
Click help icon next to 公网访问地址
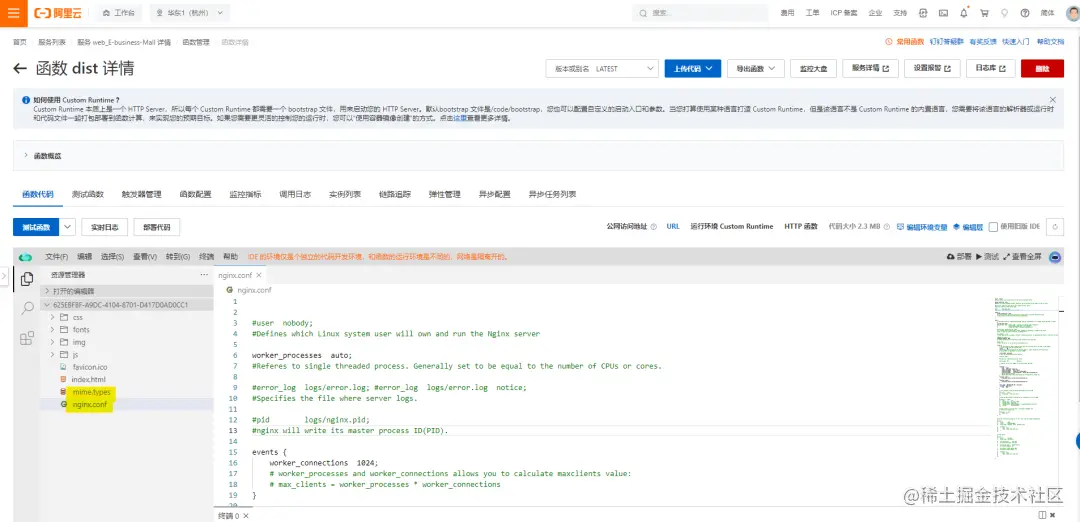click(x=653, y=227)
